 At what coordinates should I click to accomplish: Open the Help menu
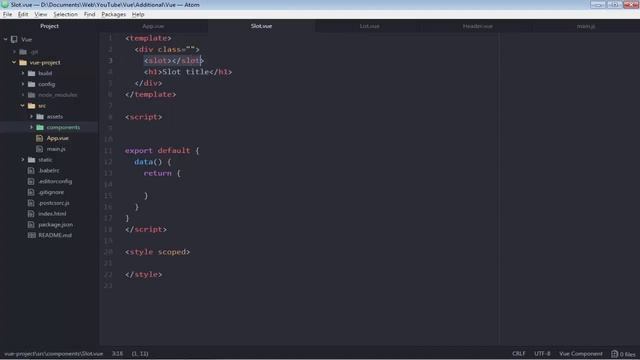point(138,14)
